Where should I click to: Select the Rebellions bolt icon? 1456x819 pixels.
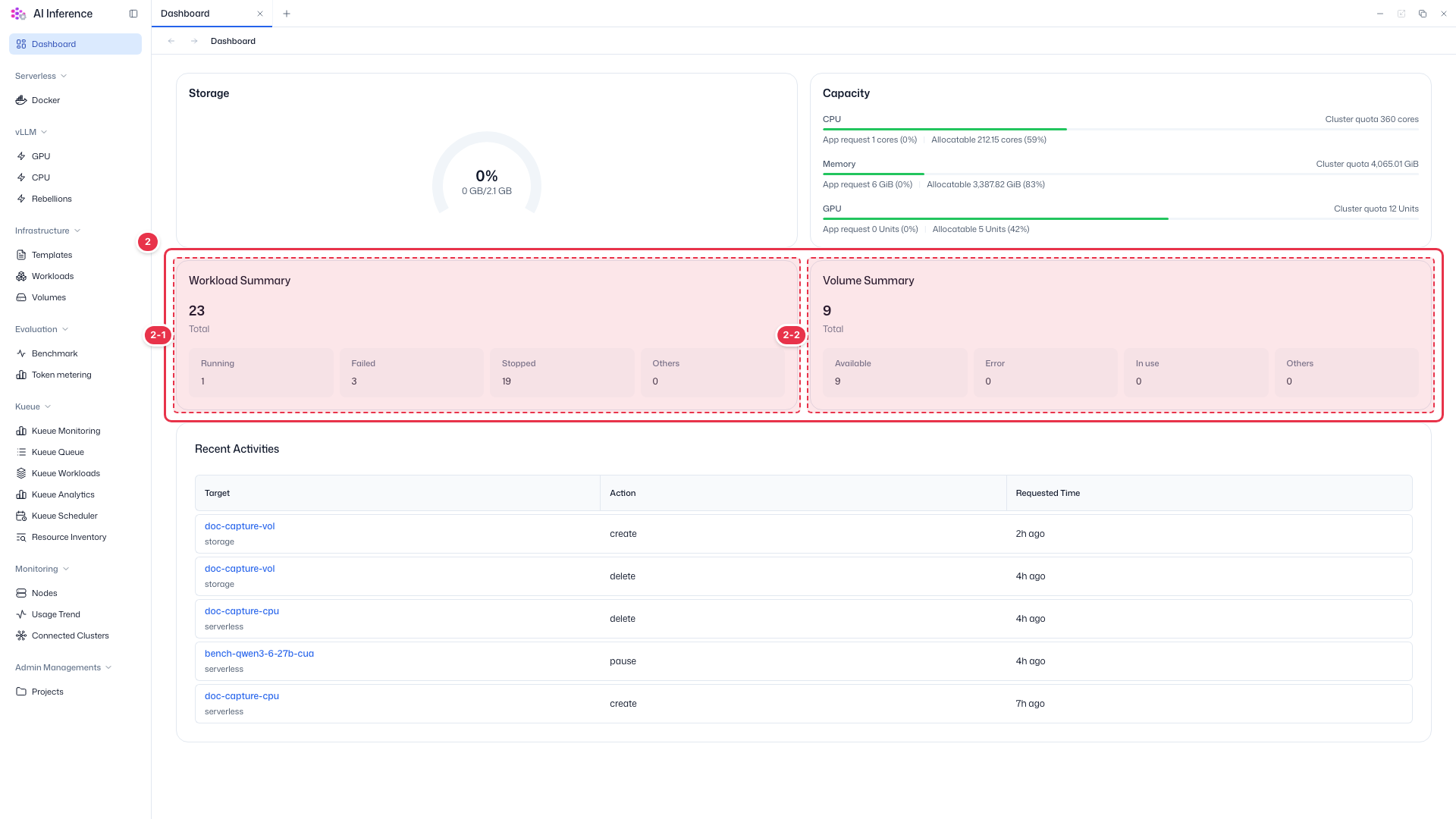21,199
